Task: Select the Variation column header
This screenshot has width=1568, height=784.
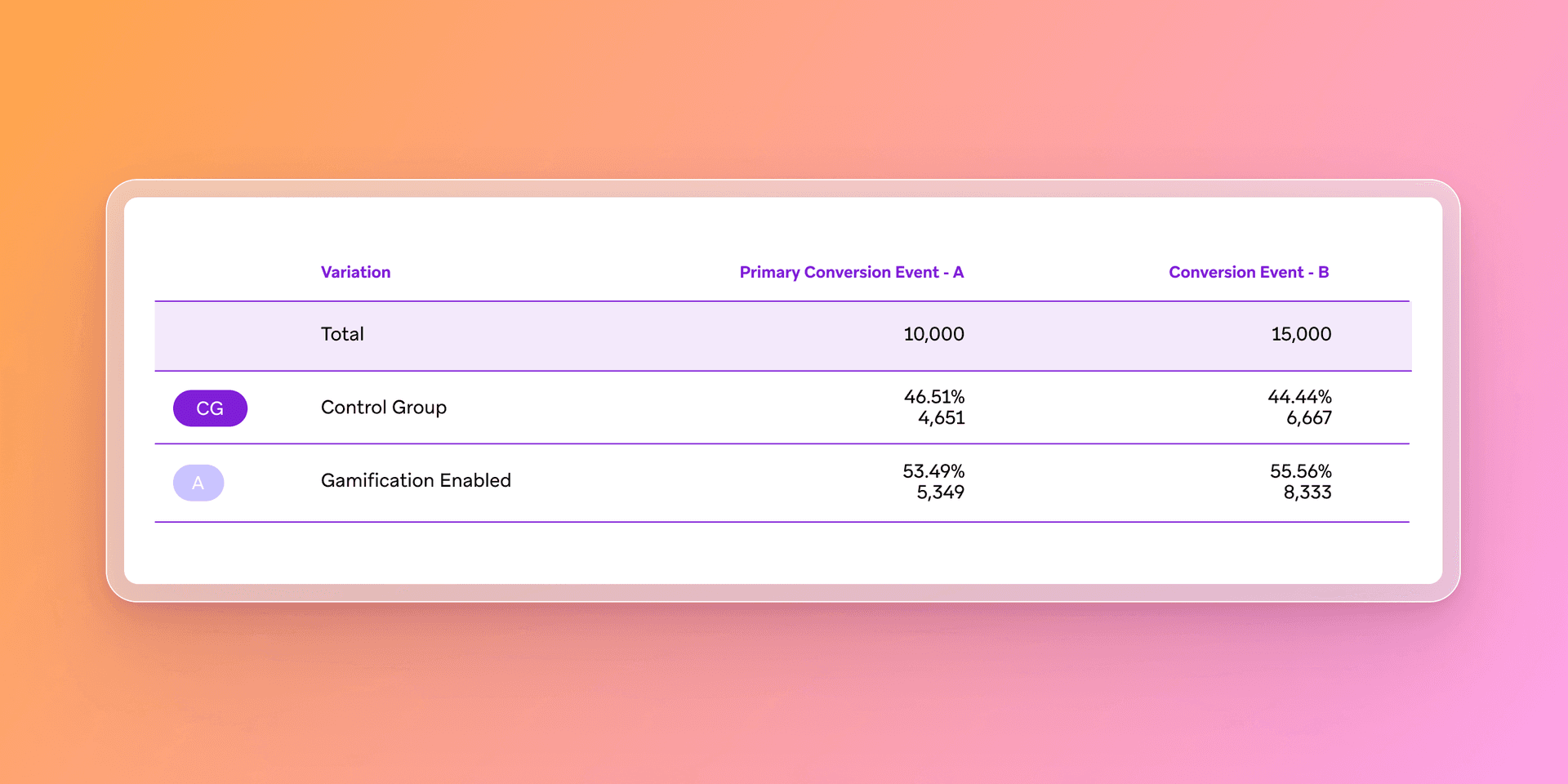Action: [x=355, y=272]
